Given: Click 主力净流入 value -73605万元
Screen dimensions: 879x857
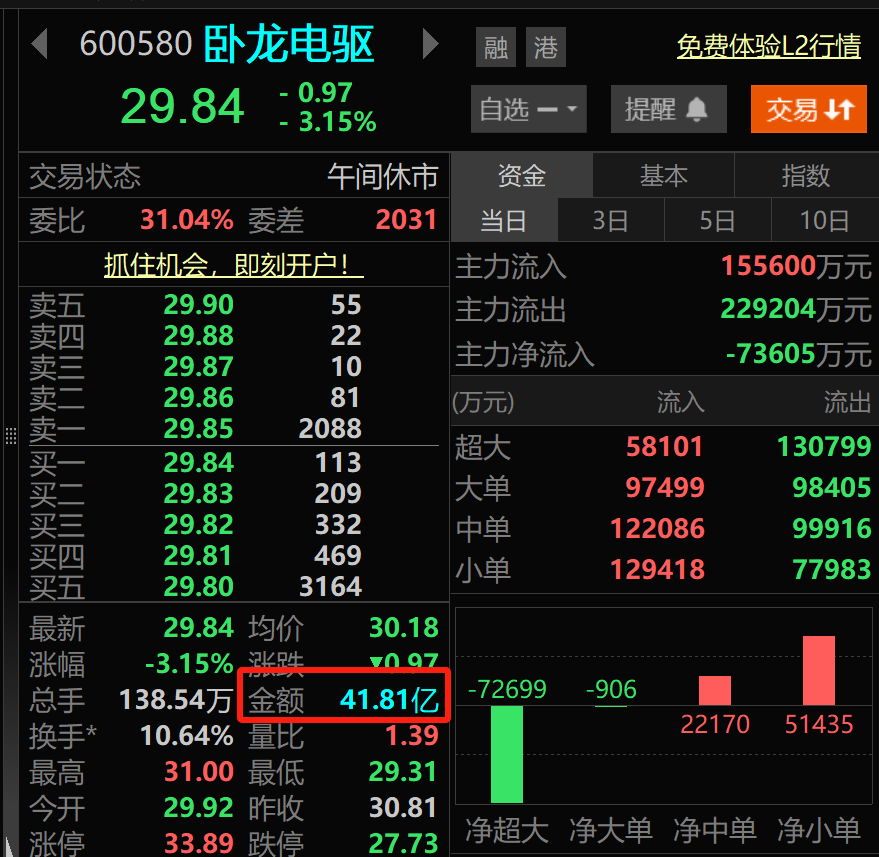Looking at the screenshot, I should tap(798, 354).
